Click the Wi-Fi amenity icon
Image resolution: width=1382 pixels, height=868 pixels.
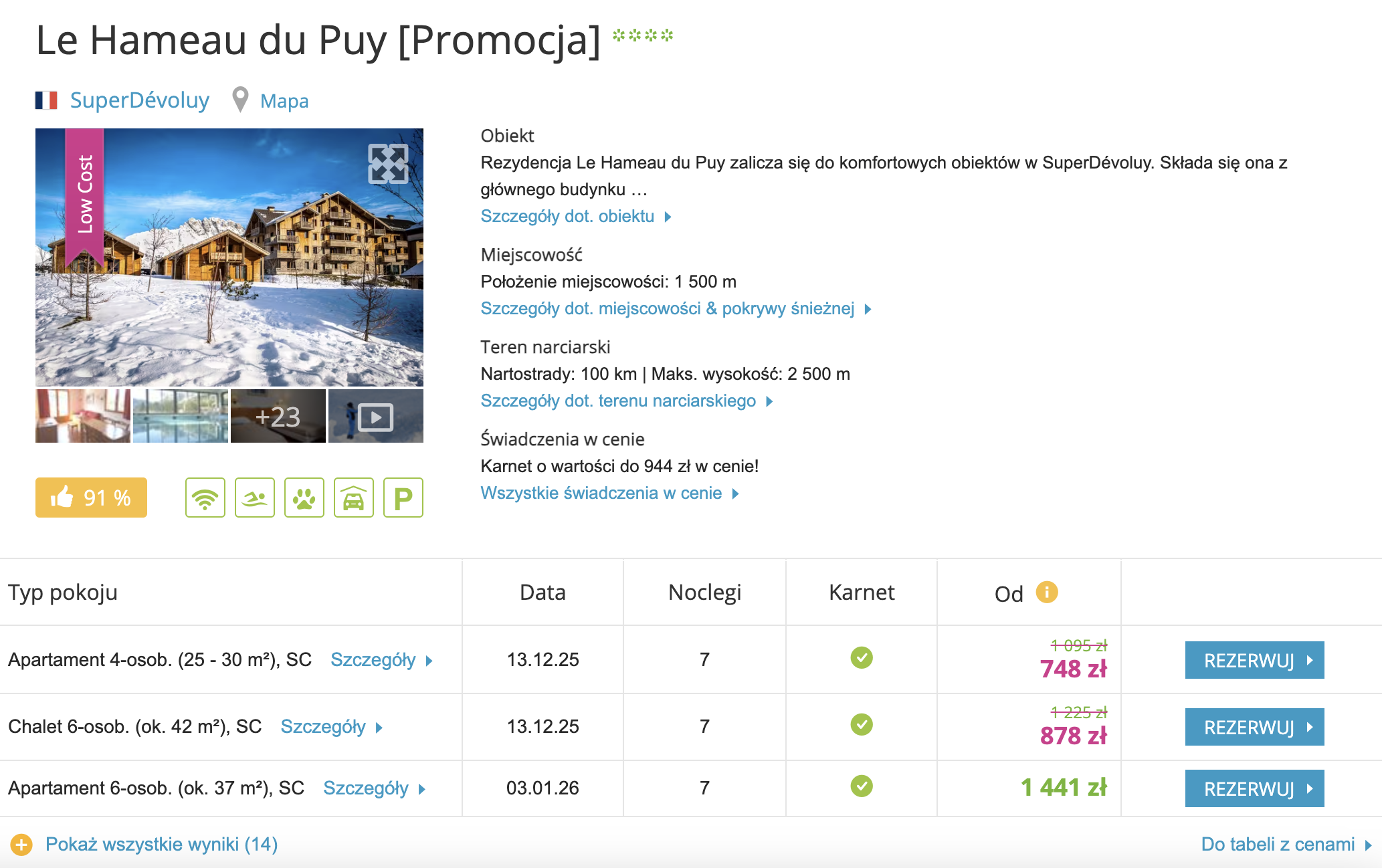(205, 498)
